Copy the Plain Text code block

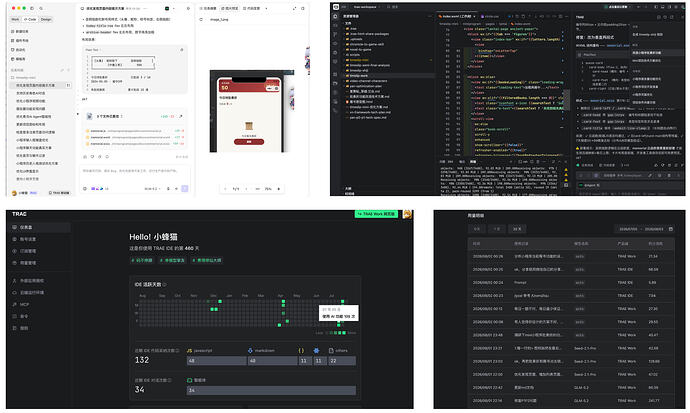click(182, 50)
